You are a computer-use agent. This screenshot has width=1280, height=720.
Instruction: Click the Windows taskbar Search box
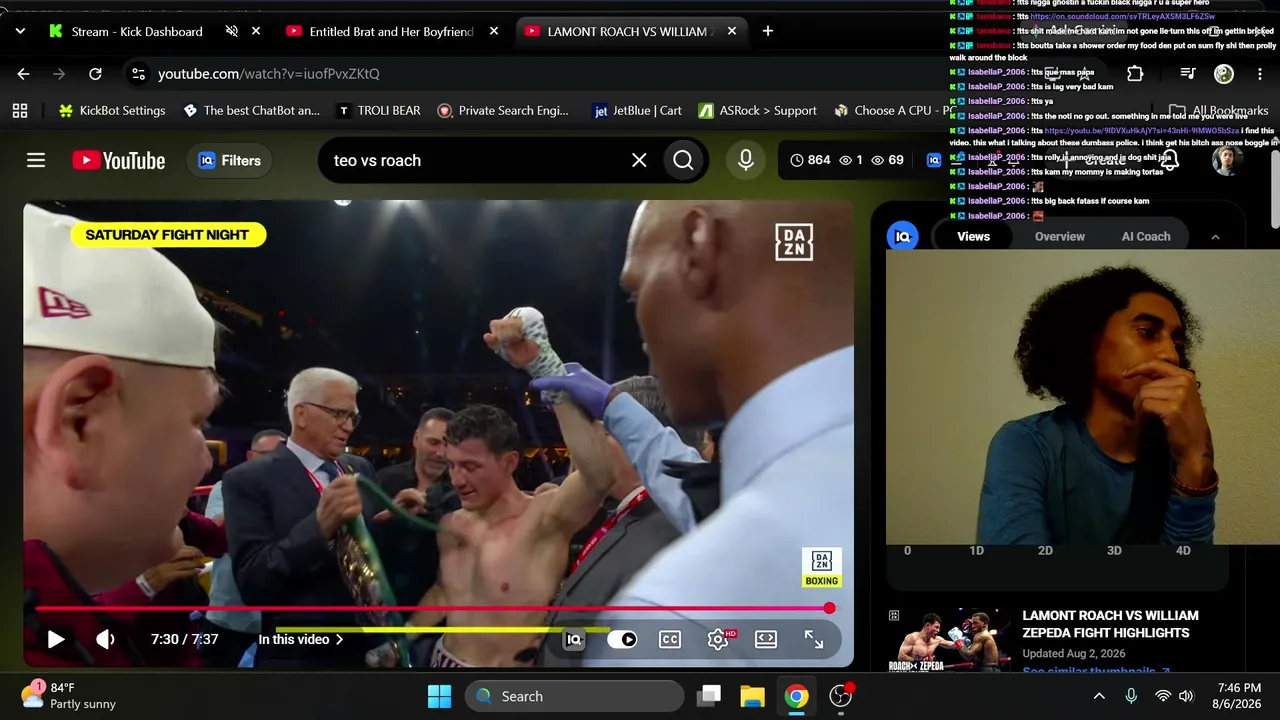574,696
